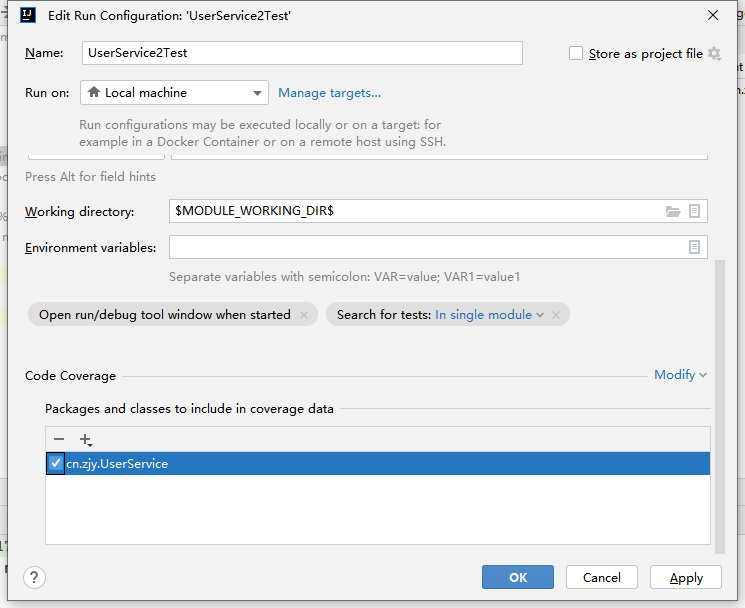Uncheck the cn.zjy.UserService coverage checkbox

click(x=56, y=463)
